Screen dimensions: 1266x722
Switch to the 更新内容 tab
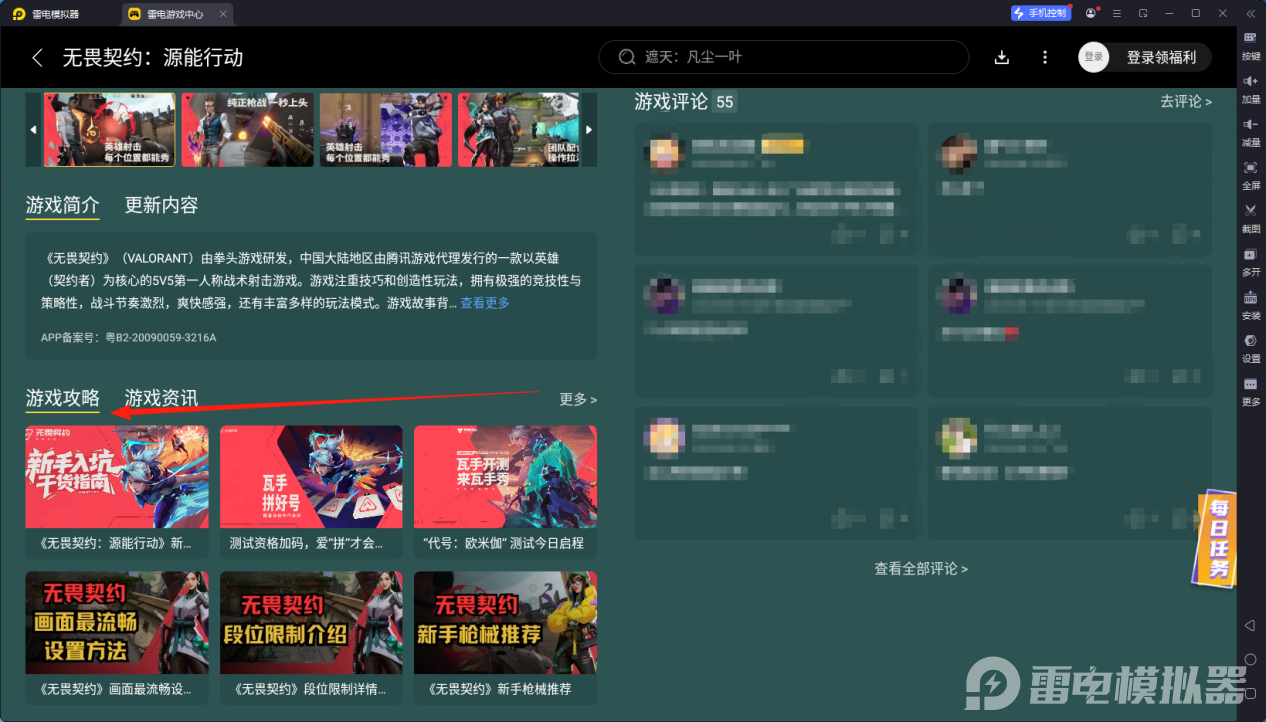tap(161, 205)
